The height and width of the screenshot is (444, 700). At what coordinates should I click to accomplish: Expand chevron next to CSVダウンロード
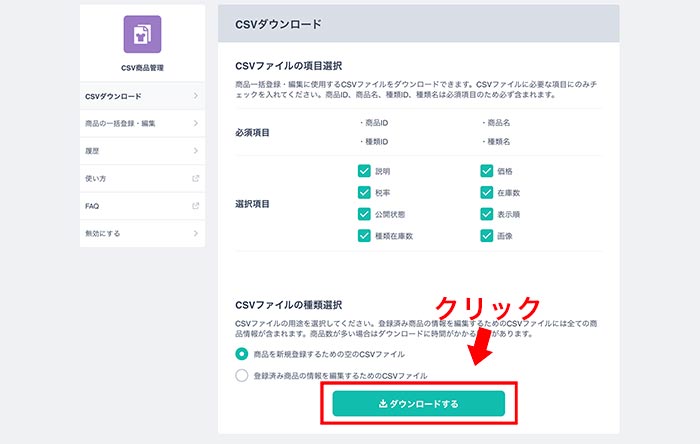pyautogui.click(x=196, y=96)
